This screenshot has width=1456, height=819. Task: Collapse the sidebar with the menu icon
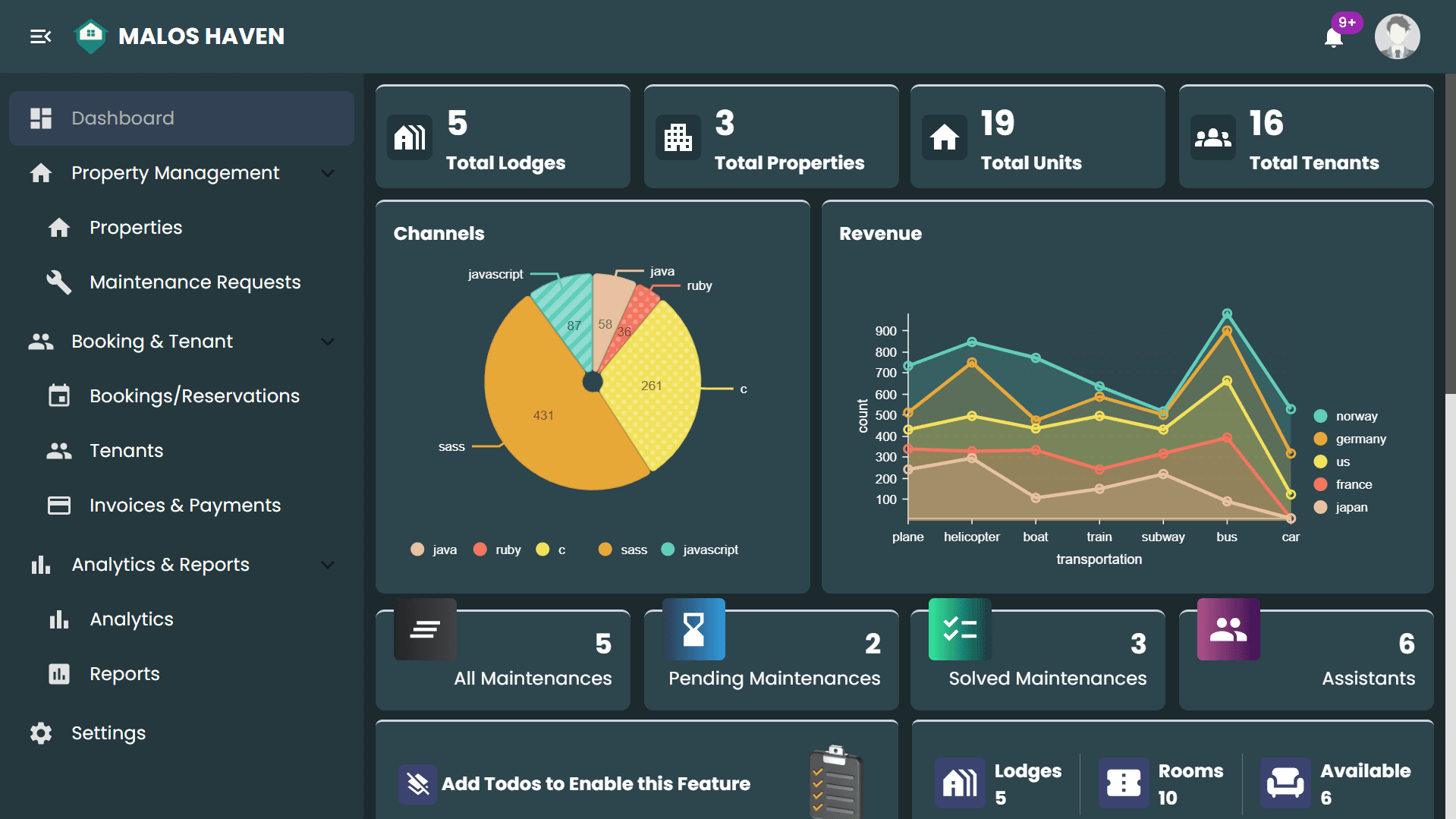41,36
